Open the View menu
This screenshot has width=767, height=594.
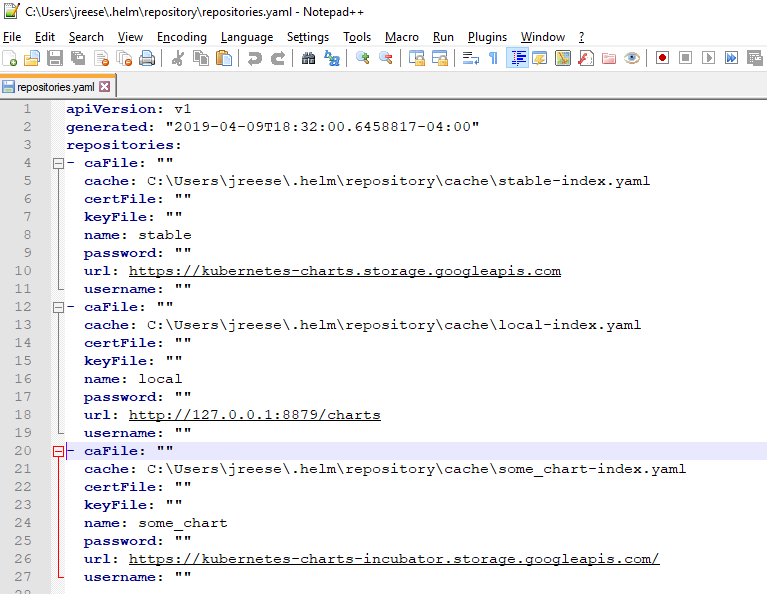130,37
